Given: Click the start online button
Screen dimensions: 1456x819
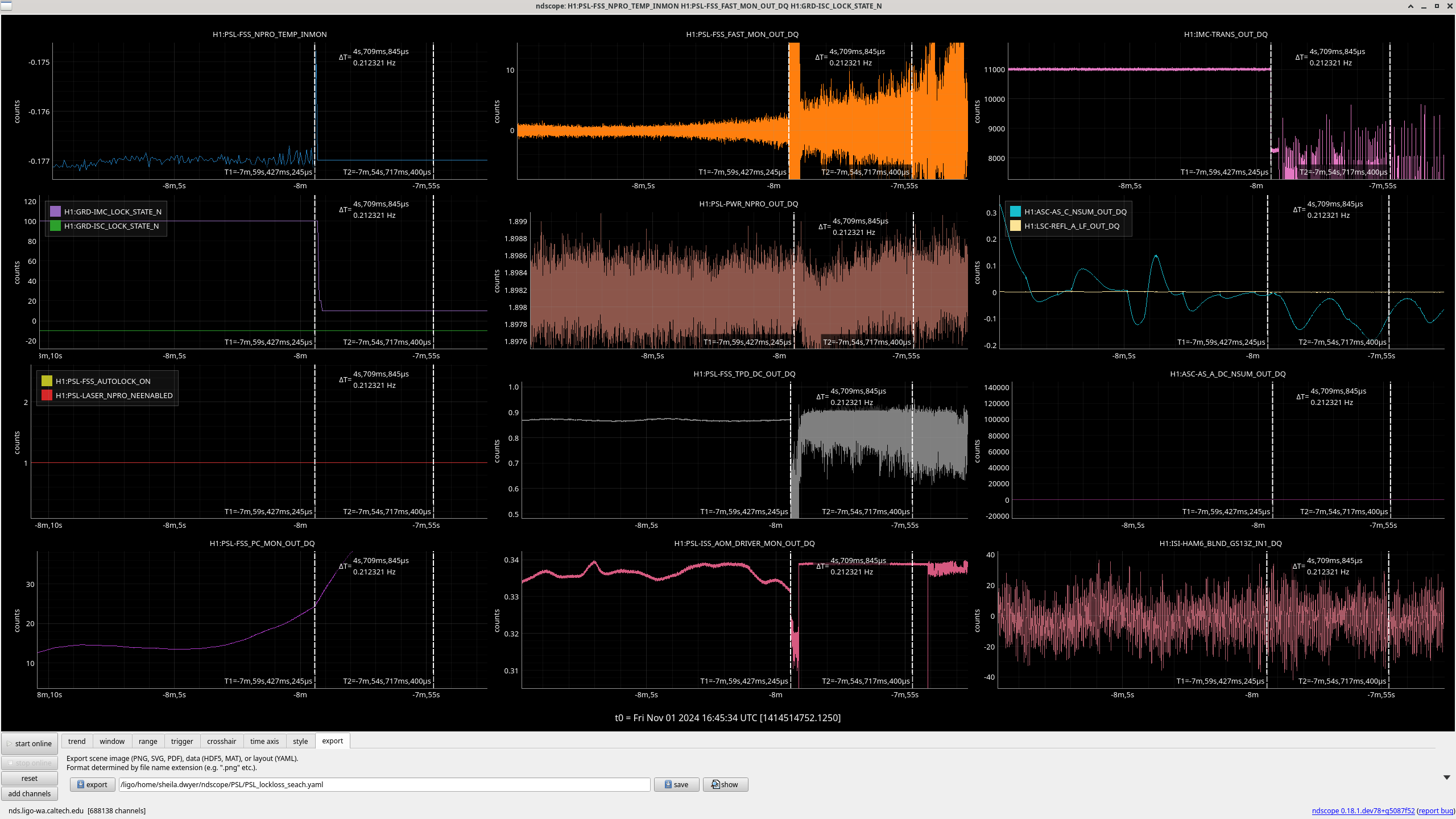Looking at the screenshot, I should [30, 743].
